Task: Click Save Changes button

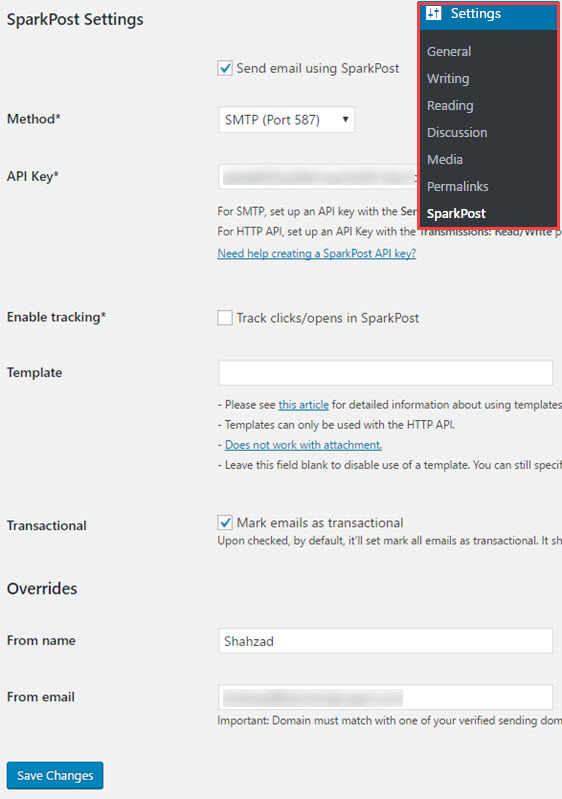Action: (x=55, y=776)
